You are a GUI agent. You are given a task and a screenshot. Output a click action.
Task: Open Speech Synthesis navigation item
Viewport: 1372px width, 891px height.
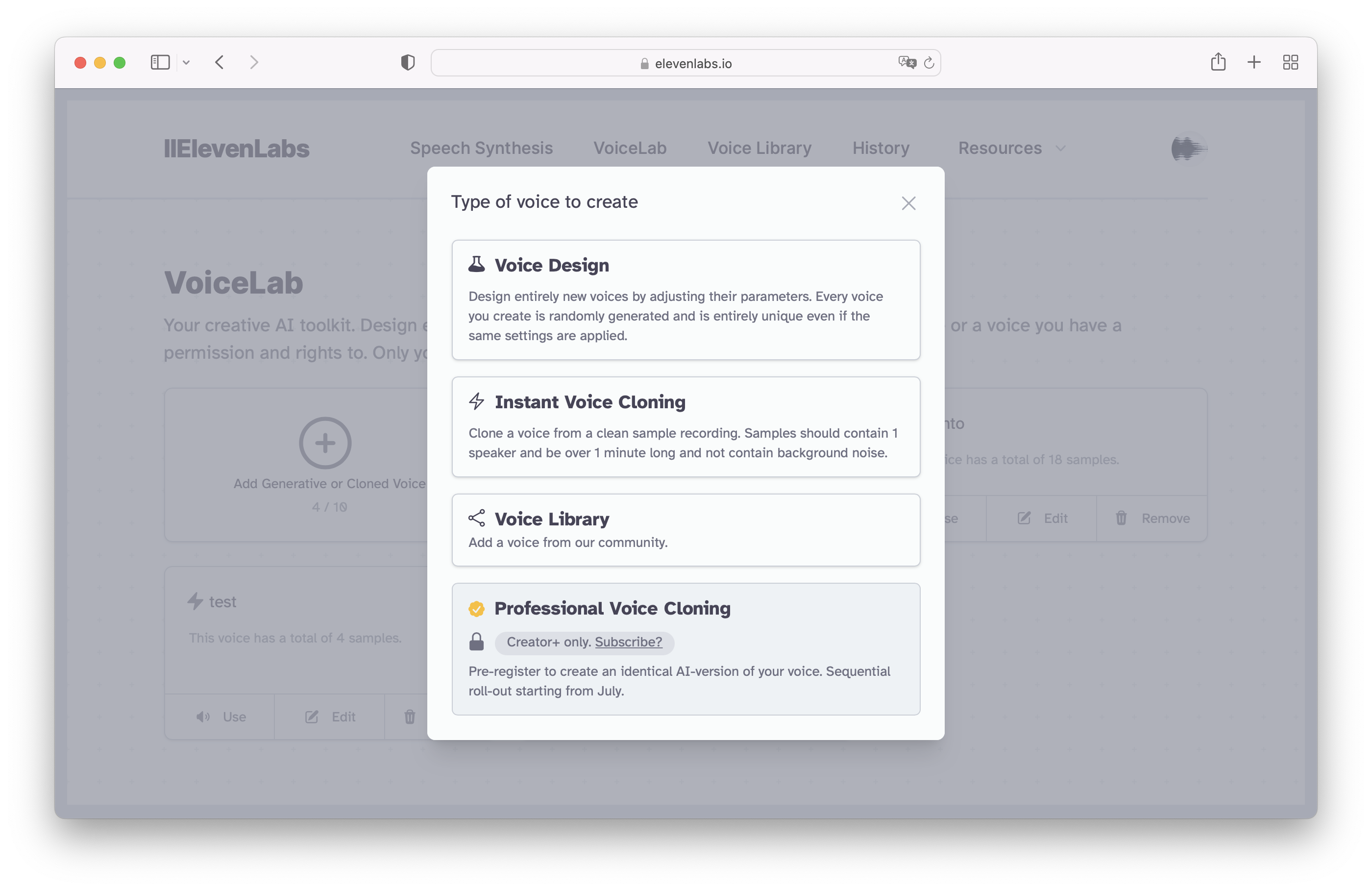coord(481,148)
